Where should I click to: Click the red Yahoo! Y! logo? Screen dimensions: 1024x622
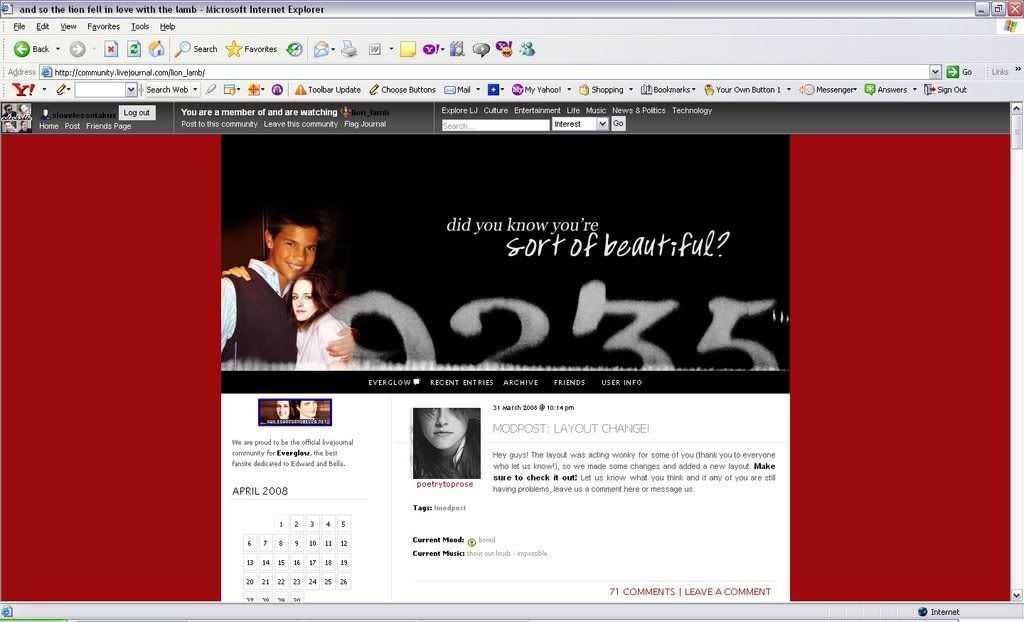tap(24, 90)
